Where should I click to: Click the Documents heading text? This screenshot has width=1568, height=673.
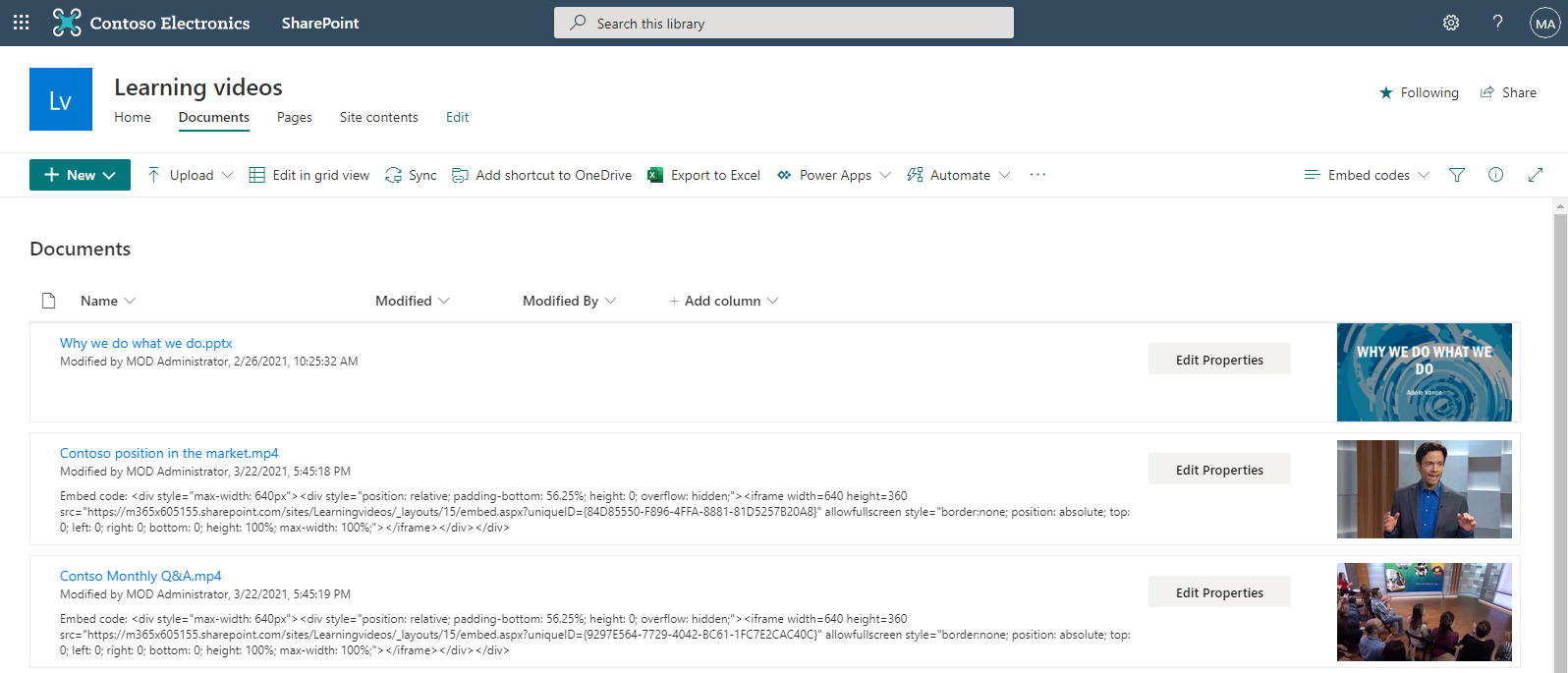(81, 249)
